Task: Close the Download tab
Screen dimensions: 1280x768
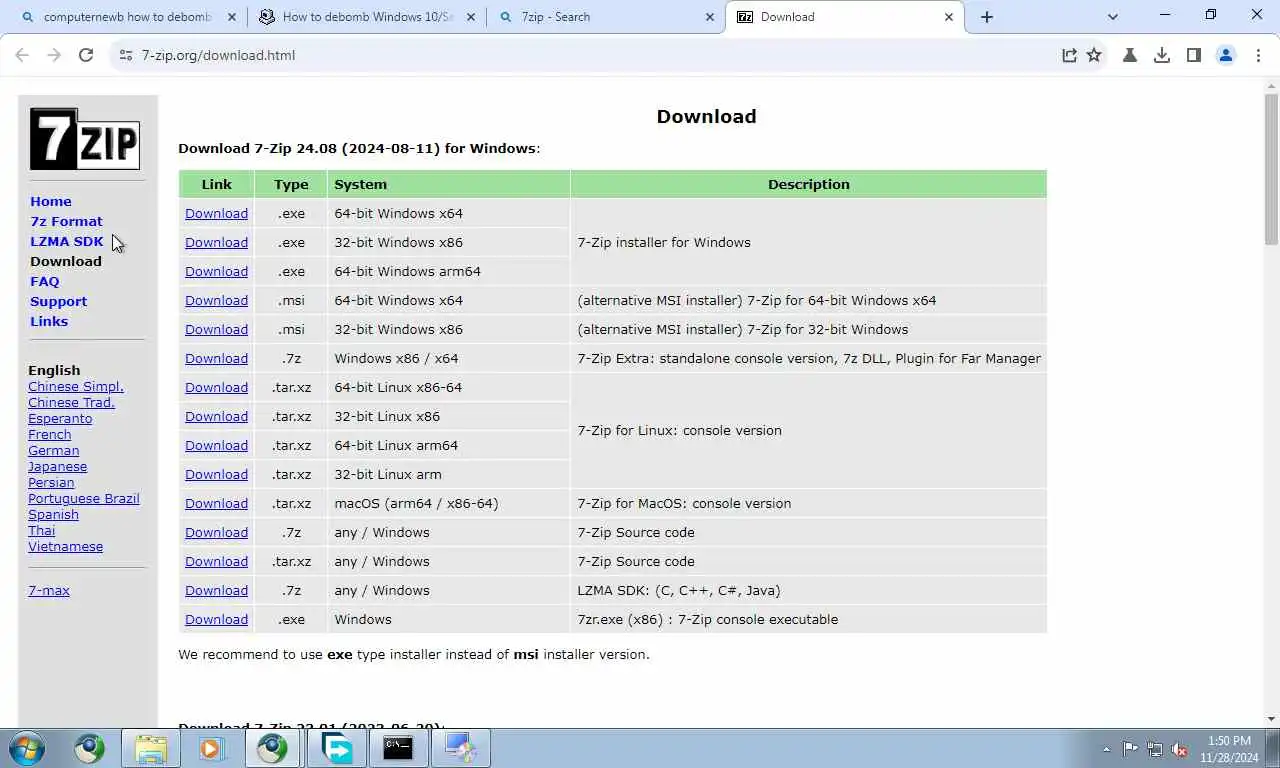Action: coord(949,17)
